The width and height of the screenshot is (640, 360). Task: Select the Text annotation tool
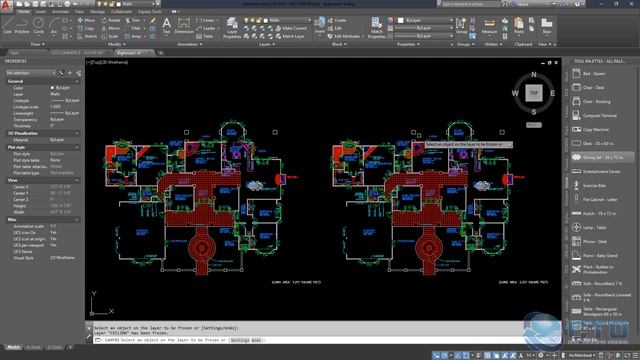click(x=167, y=26)
